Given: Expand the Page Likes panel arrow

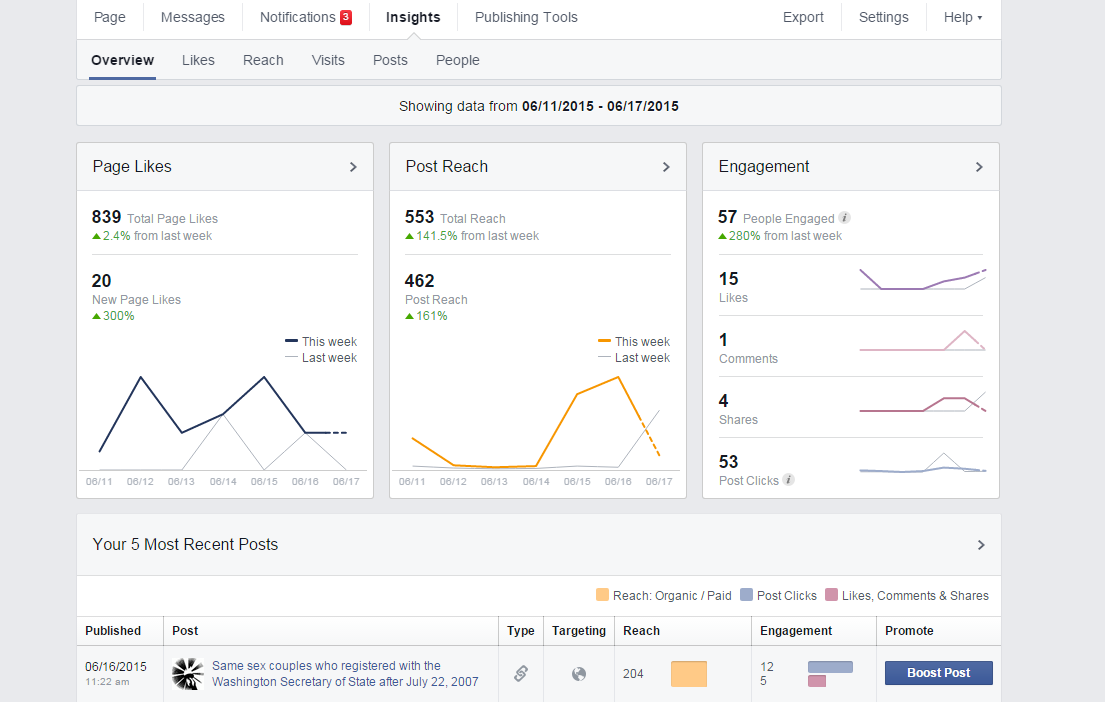Looking at the screenshot, I should 353,167.
